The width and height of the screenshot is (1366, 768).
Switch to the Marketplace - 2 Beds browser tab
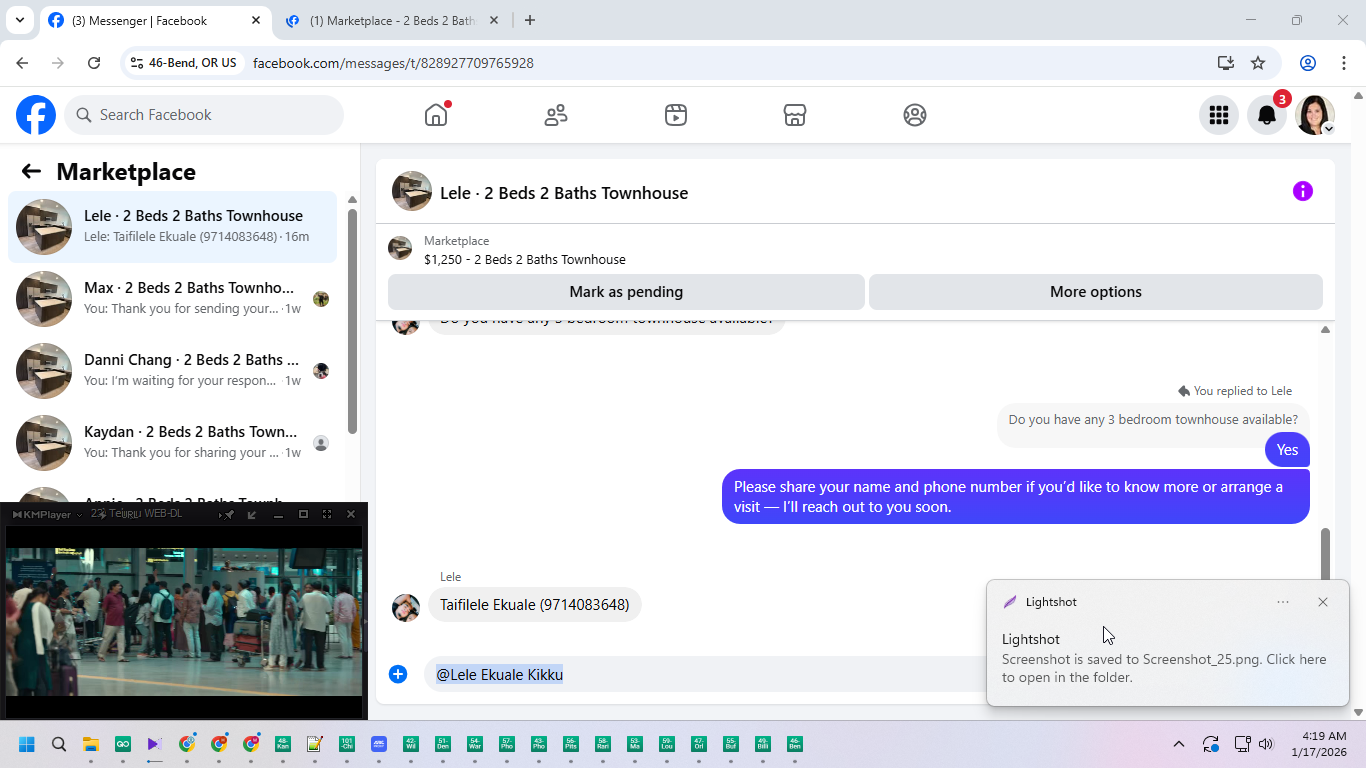click(392, 20)
